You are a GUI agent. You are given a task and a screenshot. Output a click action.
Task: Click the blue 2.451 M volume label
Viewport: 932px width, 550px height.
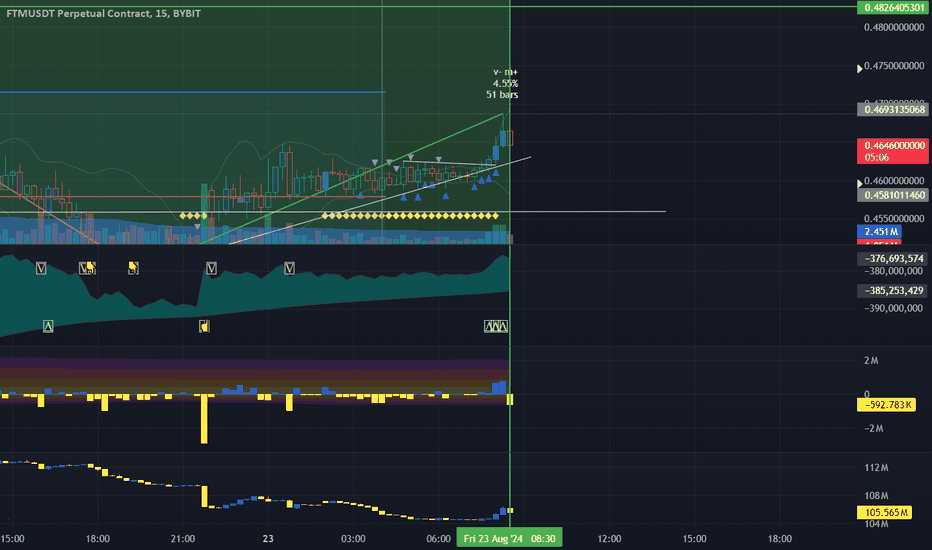(880, 232)
